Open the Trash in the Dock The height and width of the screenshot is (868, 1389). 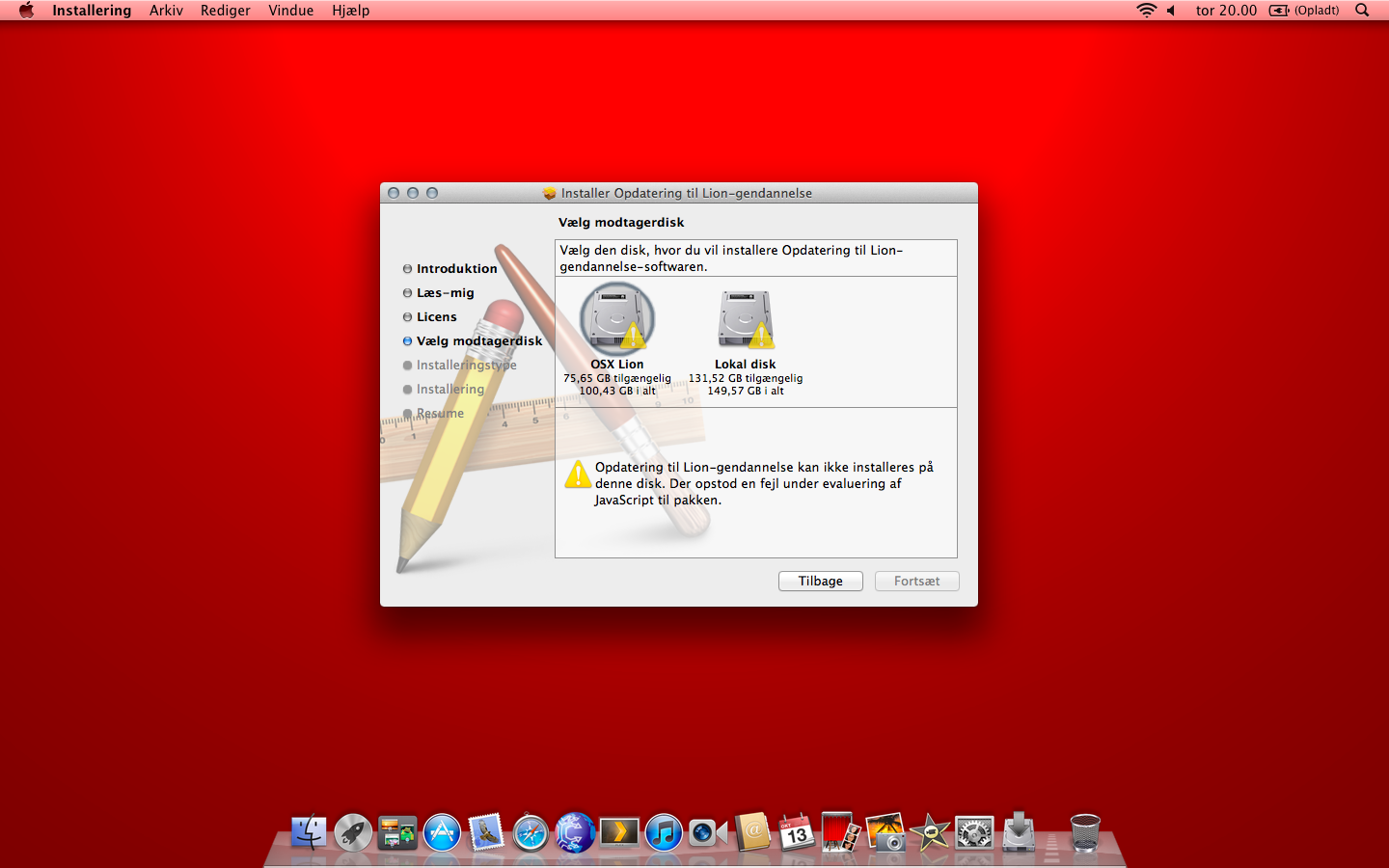click(1085, 832)
